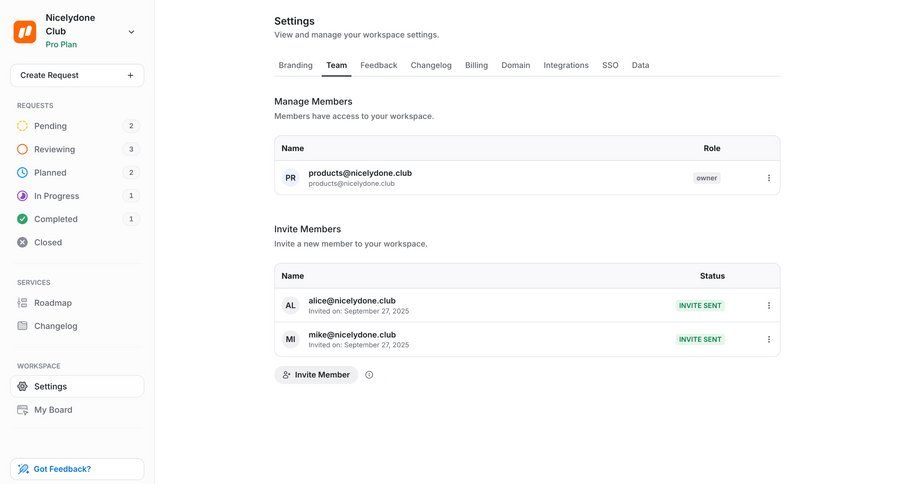This screenshot has width=900, height=484.
Task: Click info icon beside Invite Member
Action: tap(369, 375)
